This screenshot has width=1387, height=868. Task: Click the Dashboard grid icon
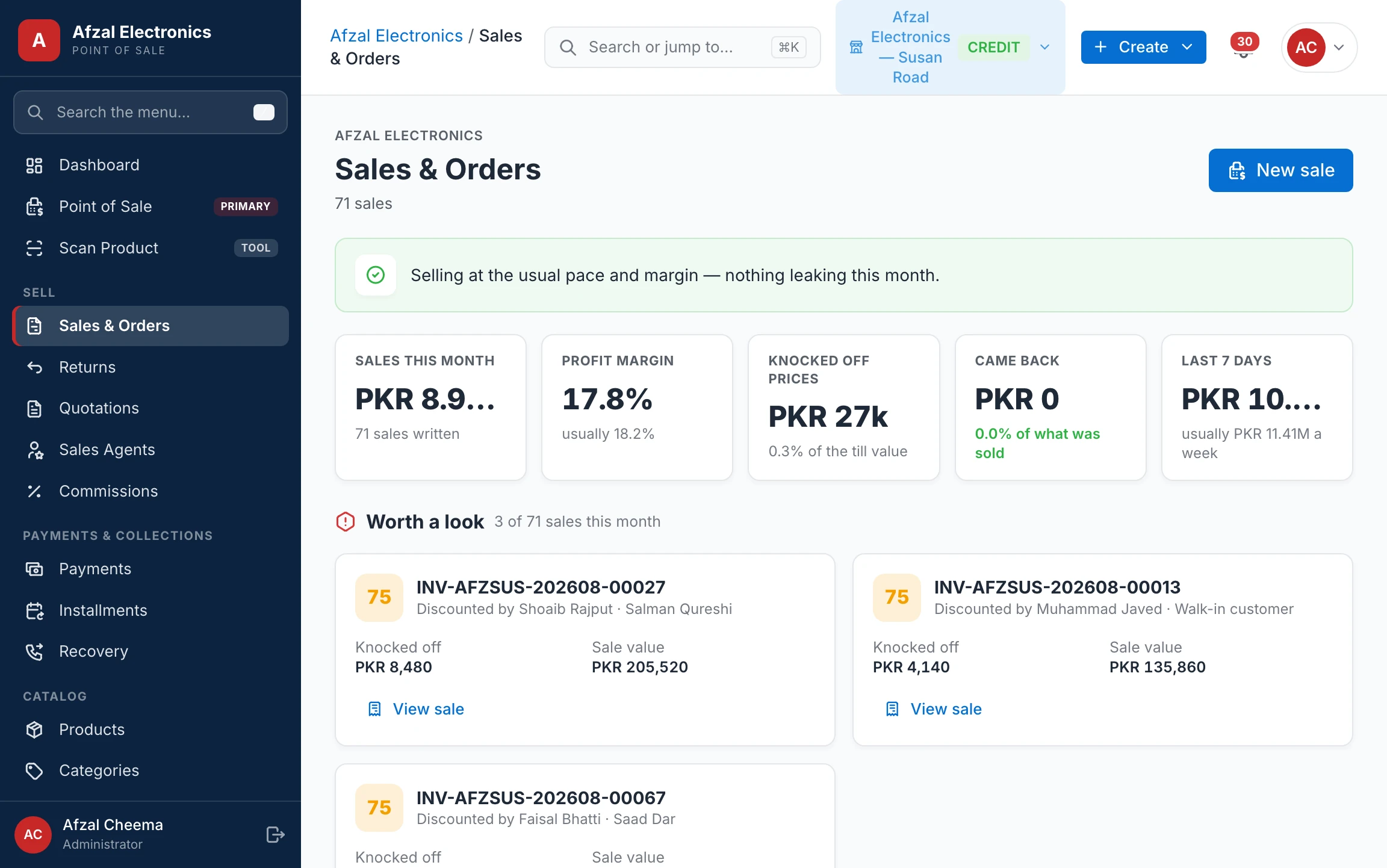pyautogui.click(x=34, y=165)
